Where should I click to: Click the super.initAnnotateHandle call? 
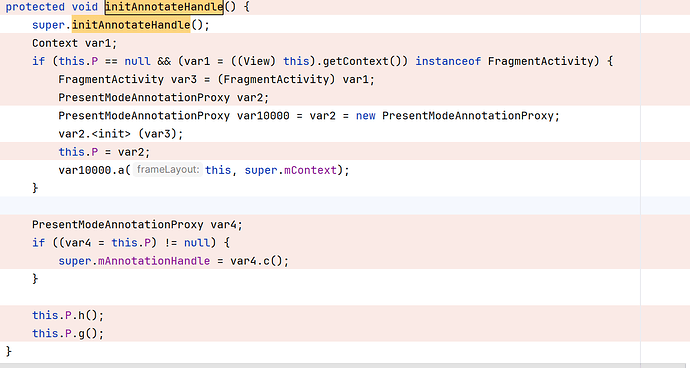pyautogui.click(x=121, y=25)
